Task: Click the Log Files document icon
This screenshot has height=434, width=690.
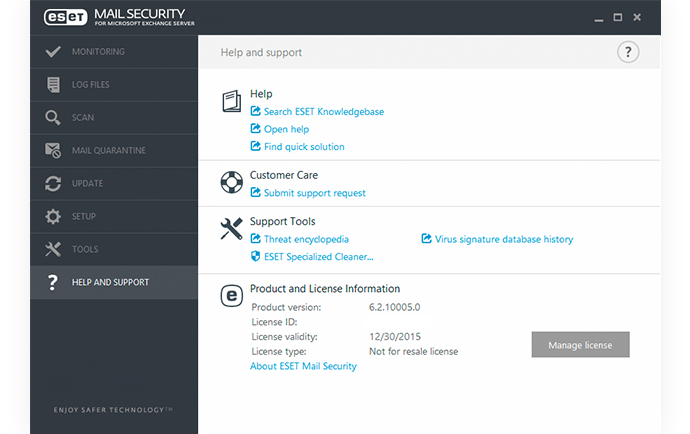Action: tap(53, 85)
